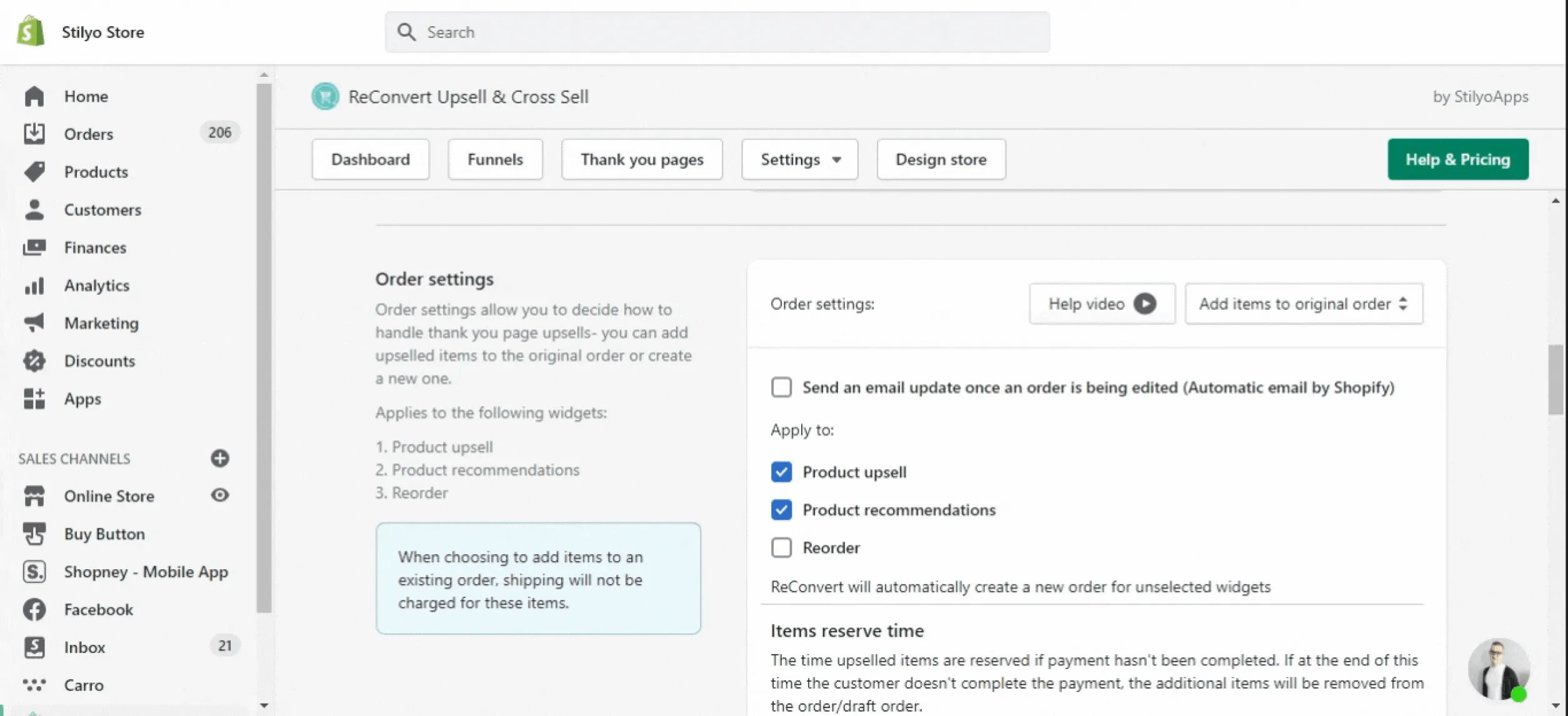Click the Shopify bag logo
This screenshot has height=716, width=1568.
click(x=30, y=31)
